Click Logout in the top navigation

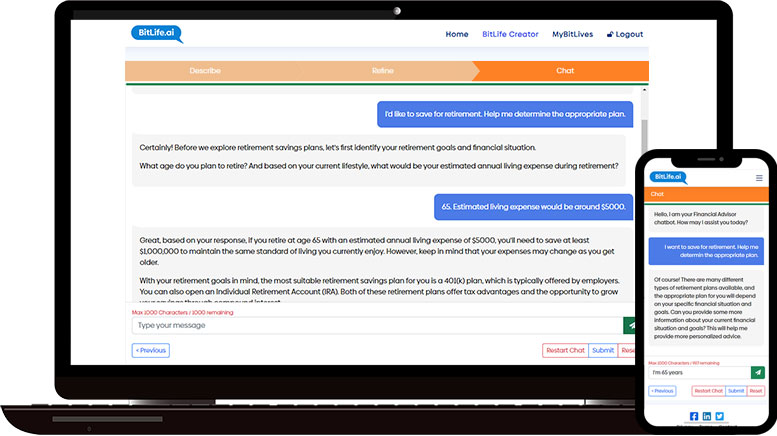point(625,34)
